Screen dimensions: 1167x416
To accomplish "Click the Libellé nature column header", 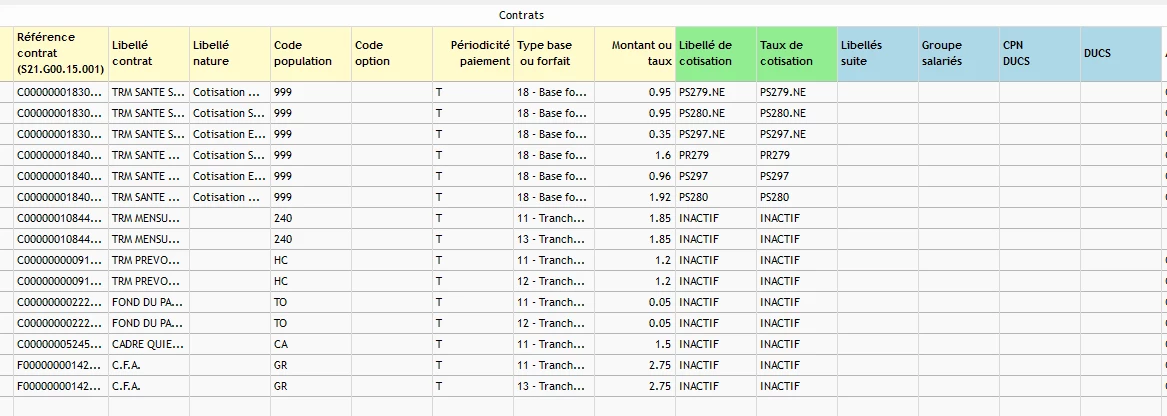I will click(x=229, y=53).
